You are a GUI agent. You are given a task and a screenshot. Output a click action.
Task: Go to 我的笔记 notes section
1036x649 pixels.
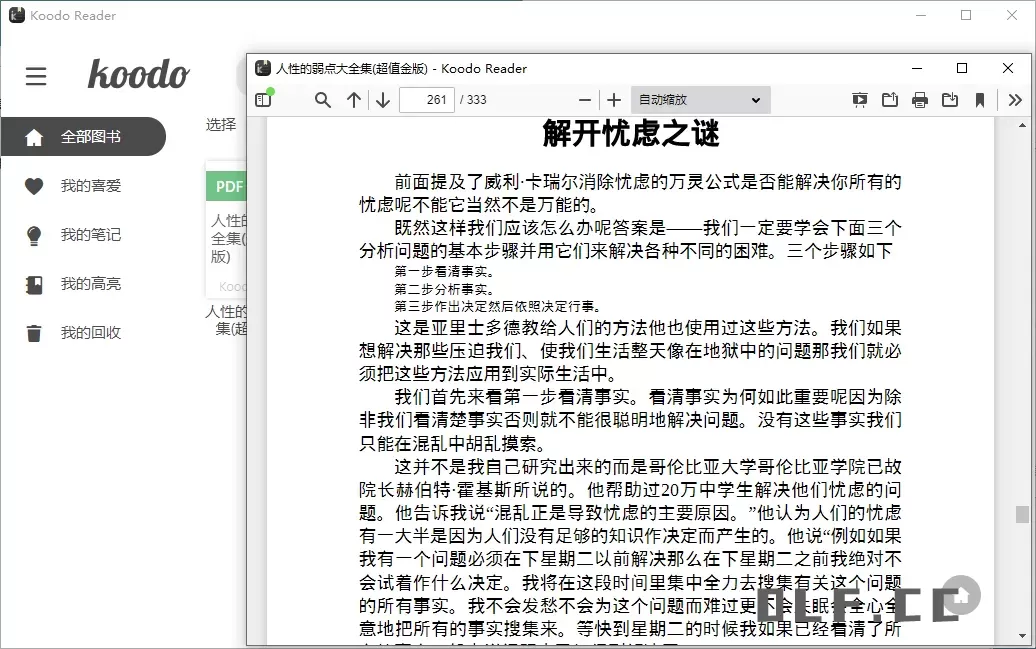pos(89,235)
